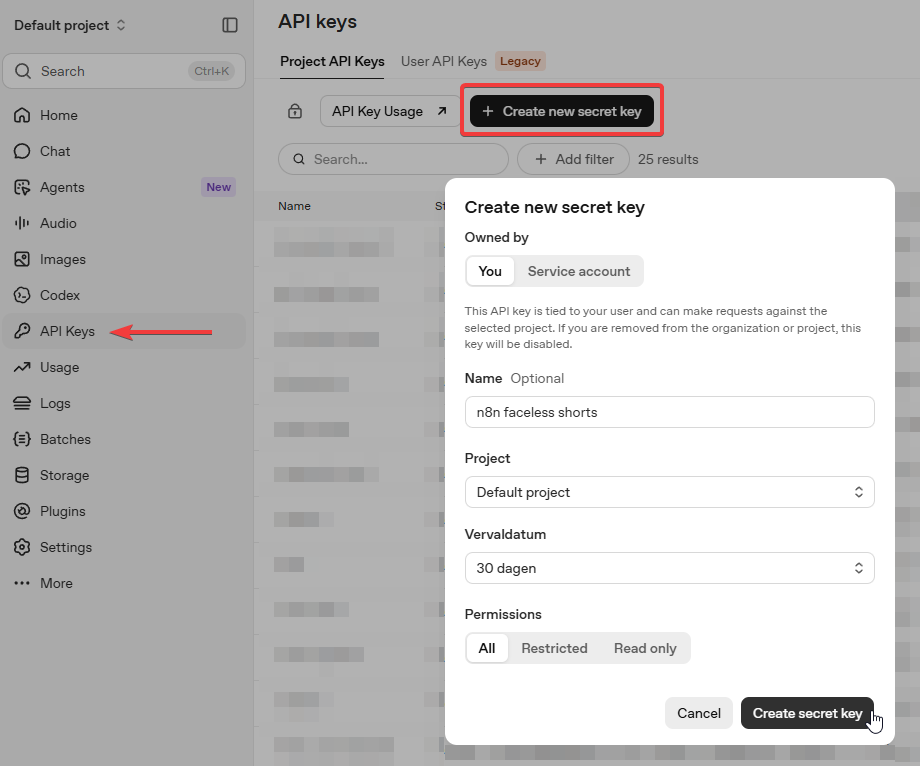This screenshot has width=920, height=766.
Task: Open Agents in the sidebar
Action: pos(124,187)
